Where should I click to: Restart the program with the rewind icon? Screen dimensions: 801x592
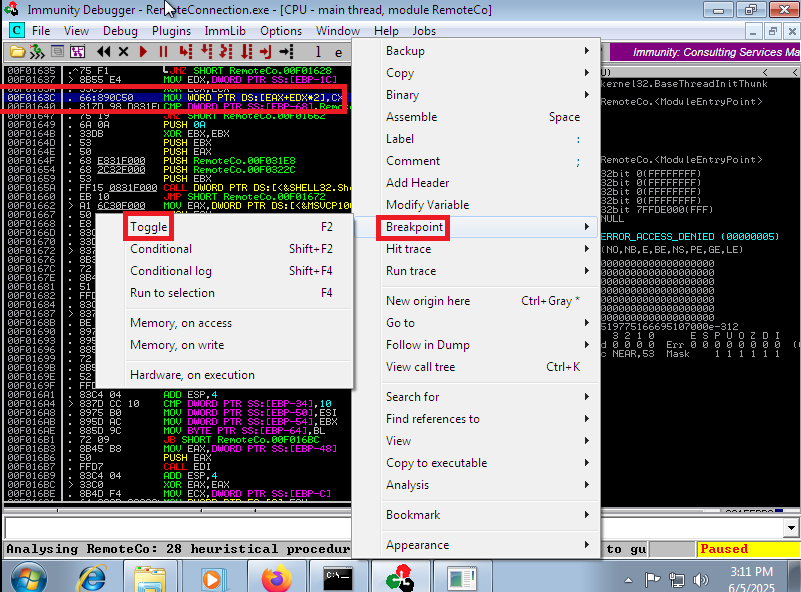pyautogui.click(x=104, y=52)
